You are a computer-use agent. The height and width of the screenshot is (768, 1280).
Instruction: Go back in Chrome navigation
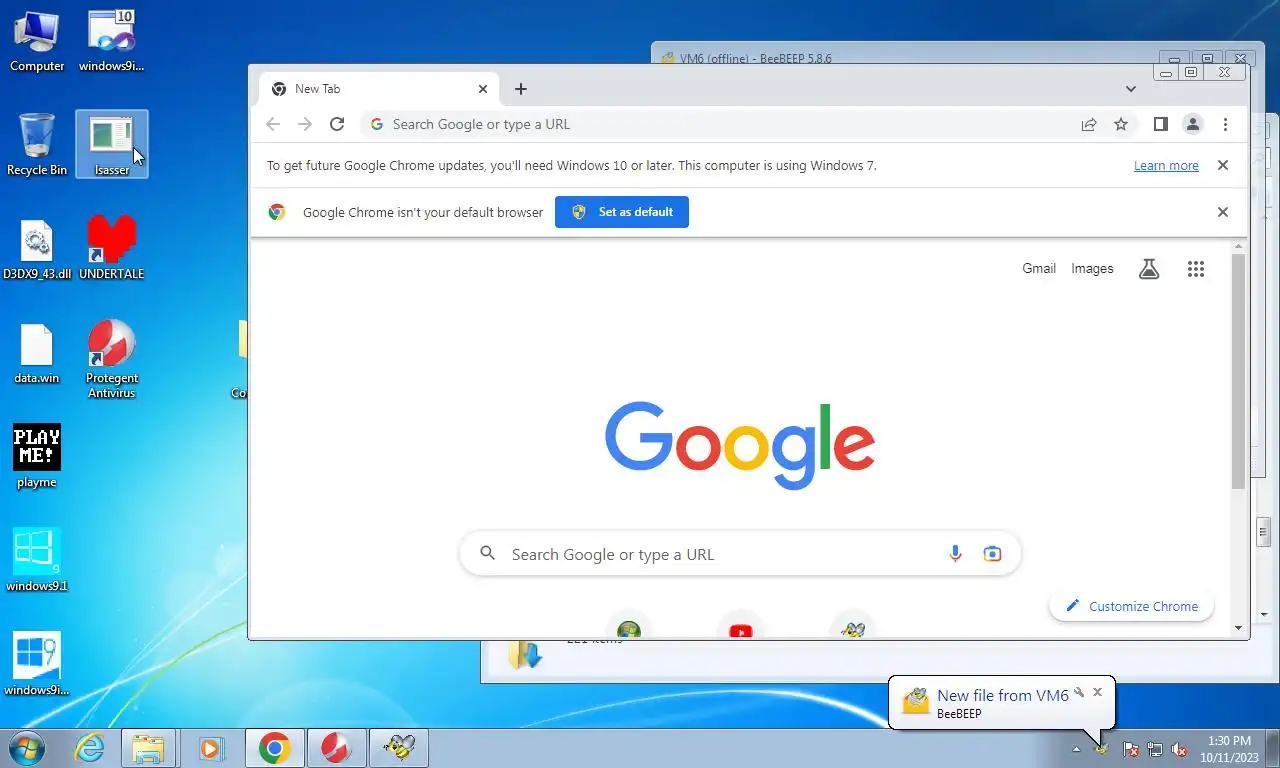273,124
